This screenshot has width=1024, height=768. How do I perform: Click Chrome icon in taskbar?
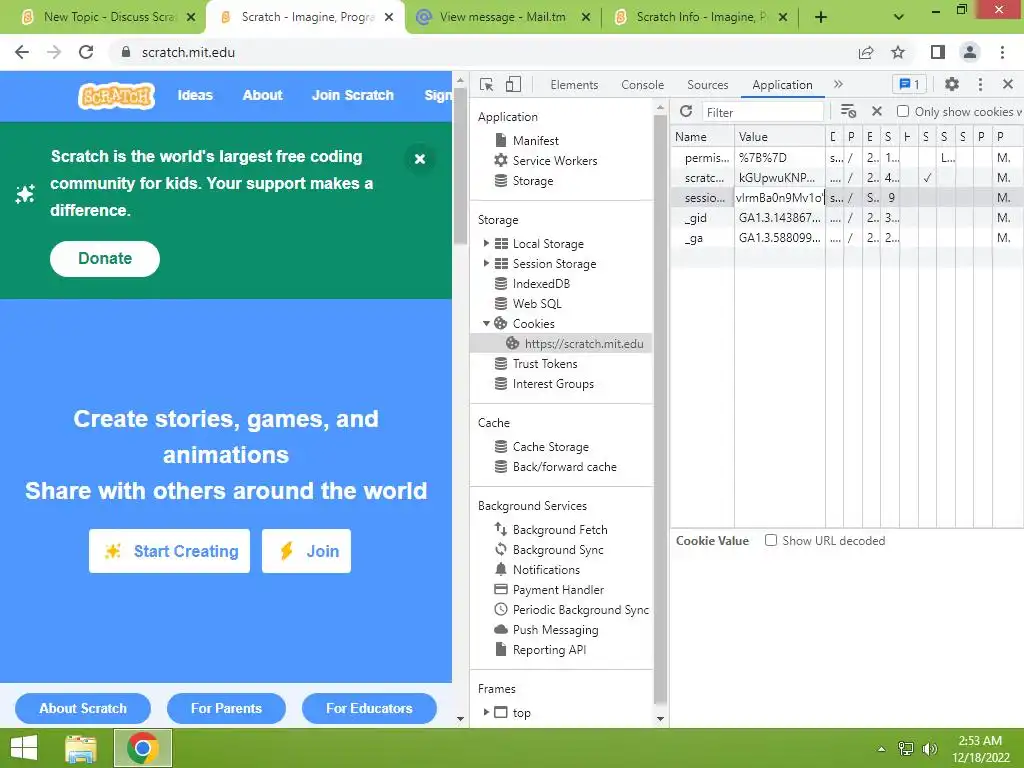click(x=143, y=748)
